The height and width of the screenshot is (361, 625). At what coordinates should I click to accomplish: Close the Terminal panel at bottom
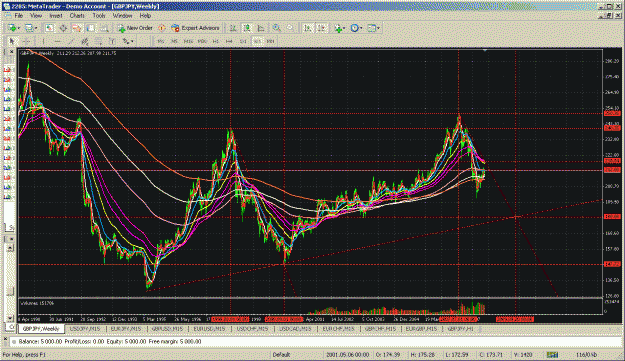pos(5,338)
